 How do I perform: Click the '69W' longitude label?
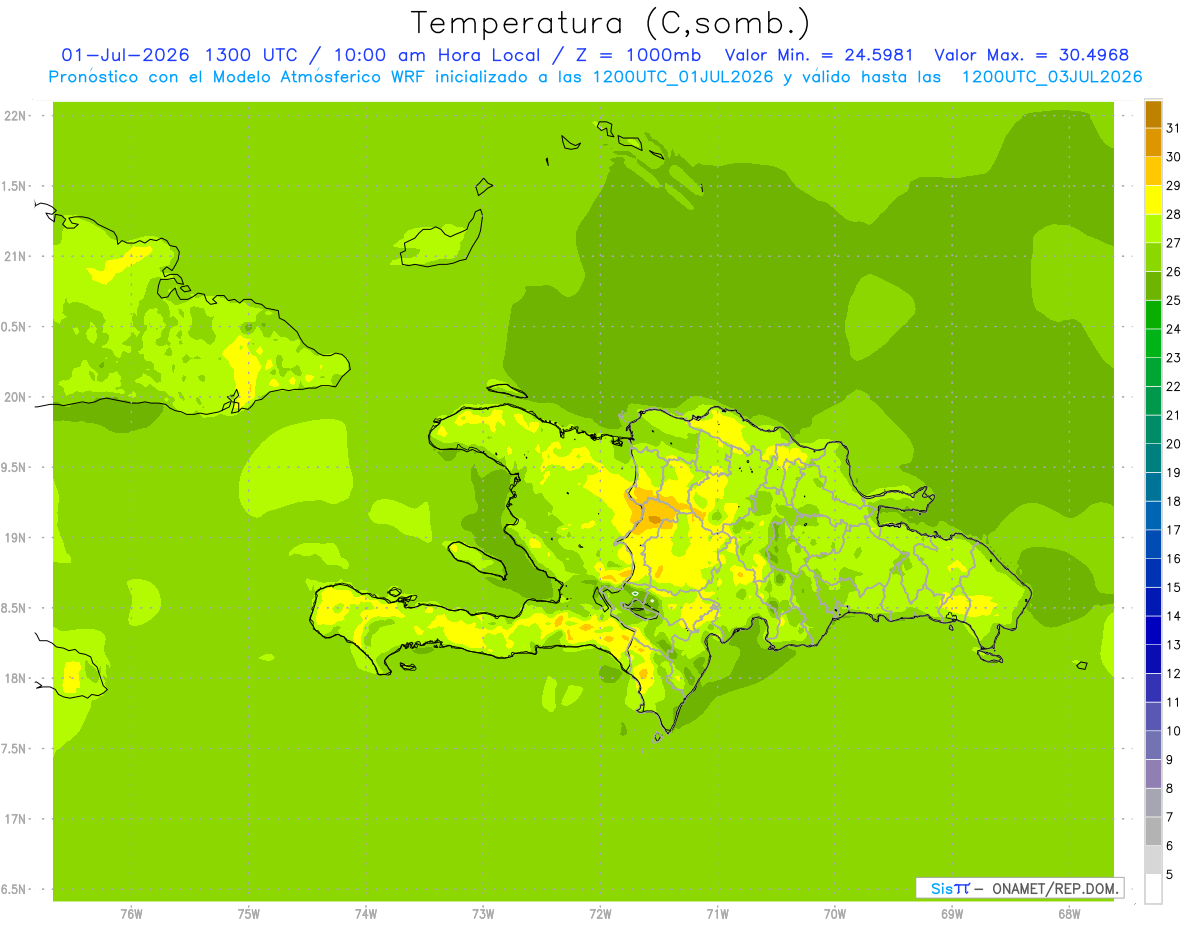coord(952,913)
